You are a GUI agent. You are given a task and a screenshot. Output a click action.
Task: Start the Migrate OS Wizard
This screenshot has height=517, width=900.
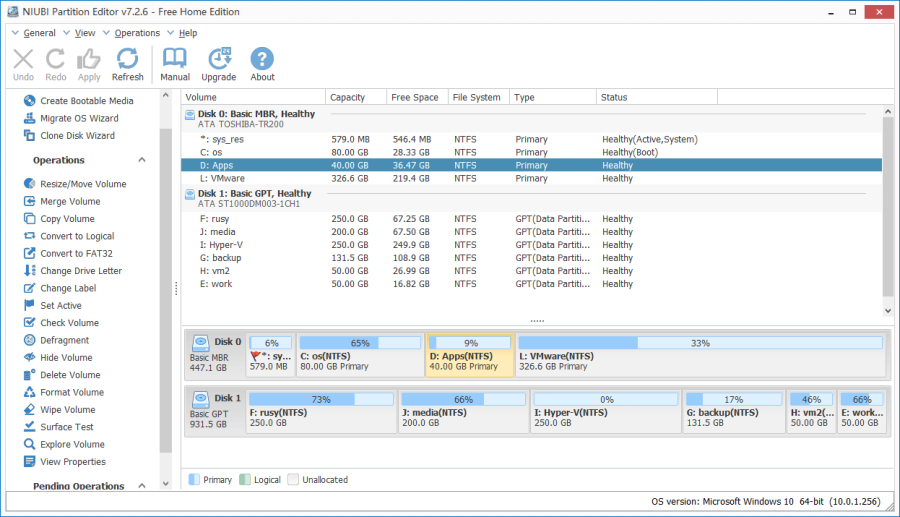pos(71,118)
